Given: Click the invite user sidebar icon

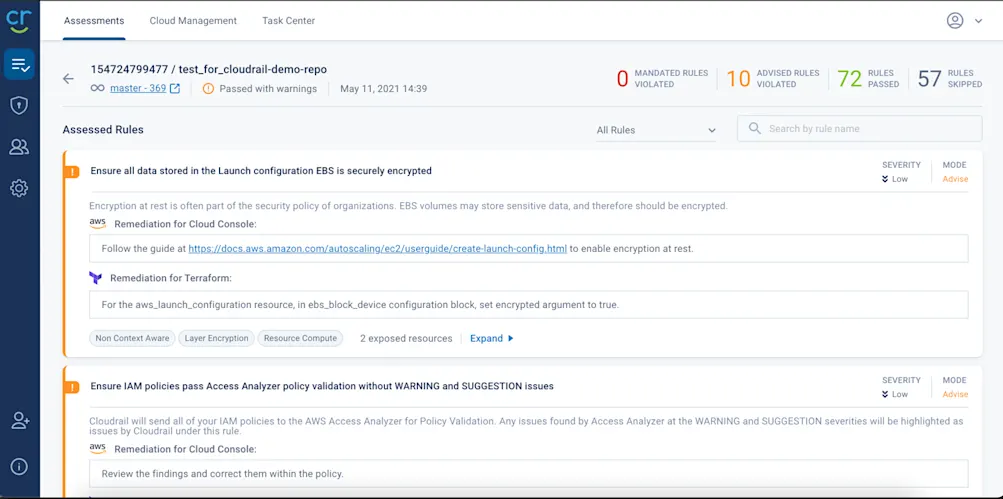Looking at the screenshot, I should (x=20, y=420).
